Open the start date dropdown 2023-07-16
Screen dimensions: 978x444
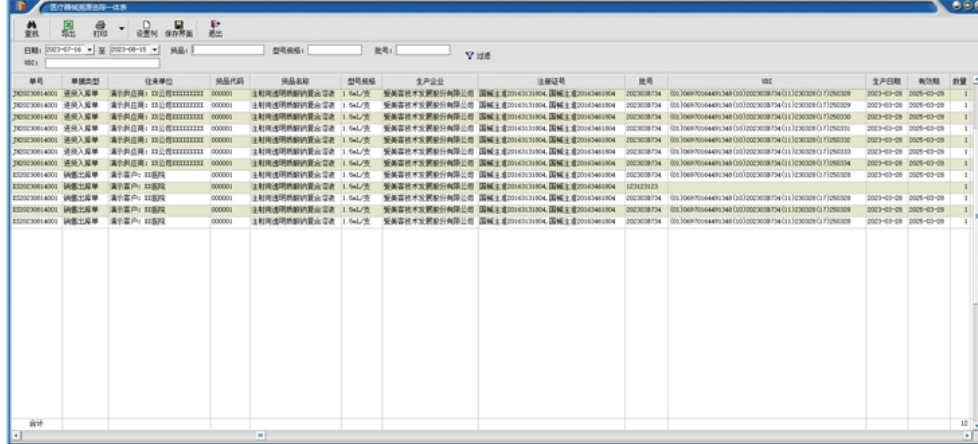(89, 49)
